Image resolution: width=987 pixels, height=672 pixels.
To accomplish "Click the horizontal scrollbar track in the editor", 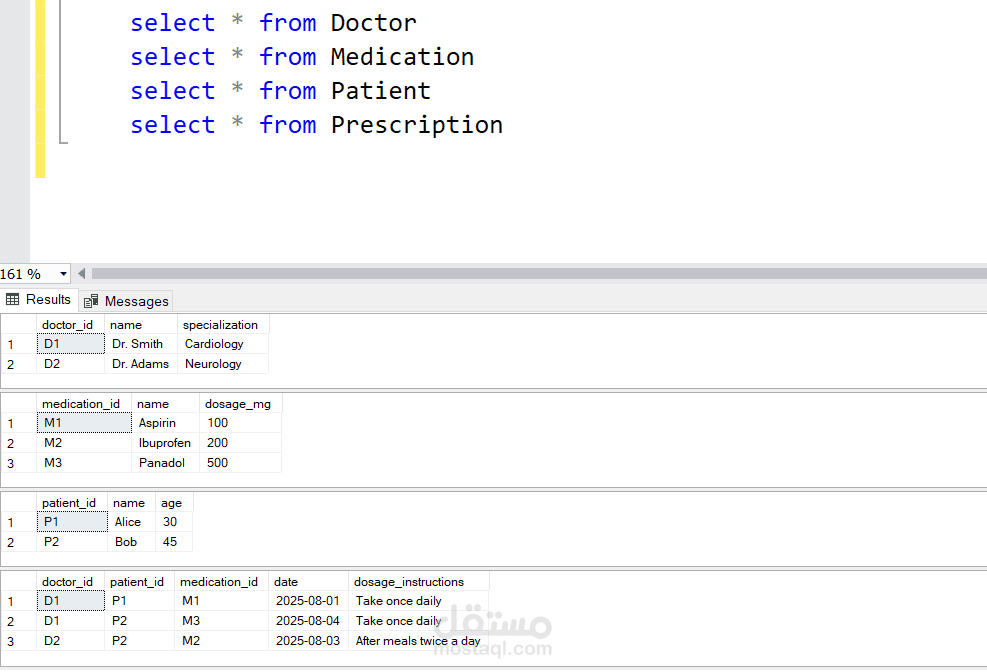I will tap(539, 274).
